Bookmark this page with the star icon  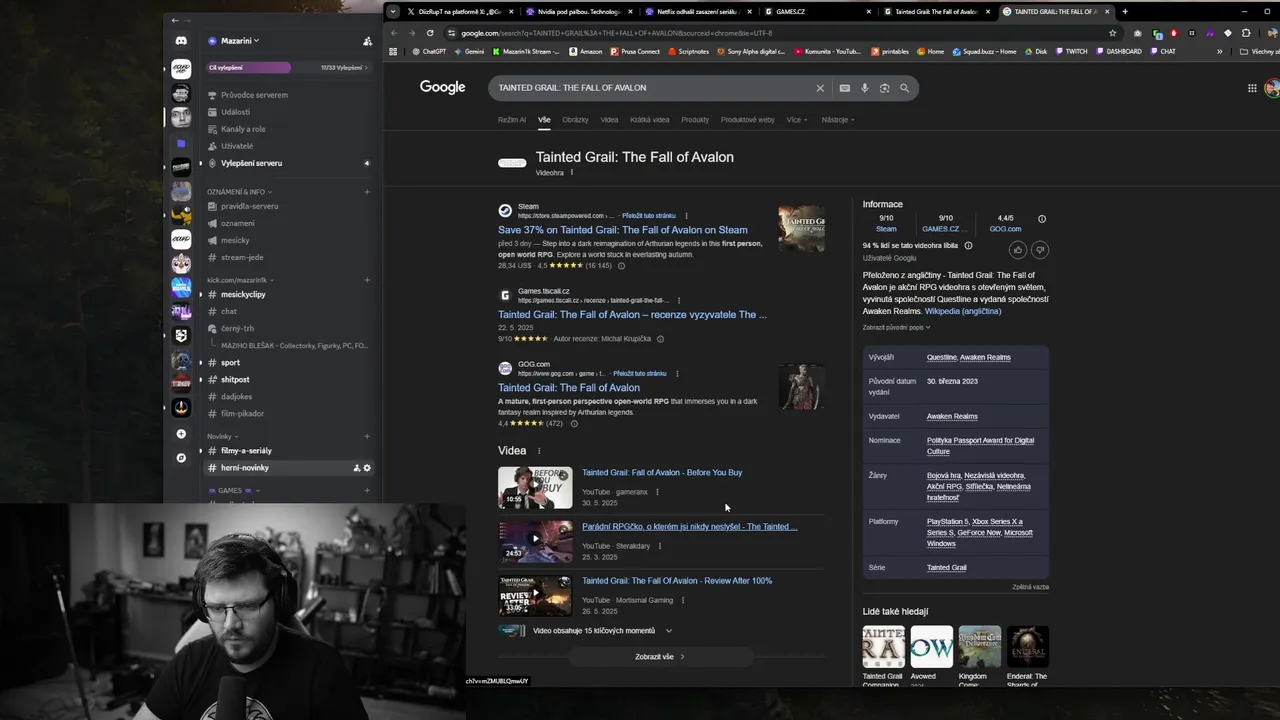pos(1112,33)
